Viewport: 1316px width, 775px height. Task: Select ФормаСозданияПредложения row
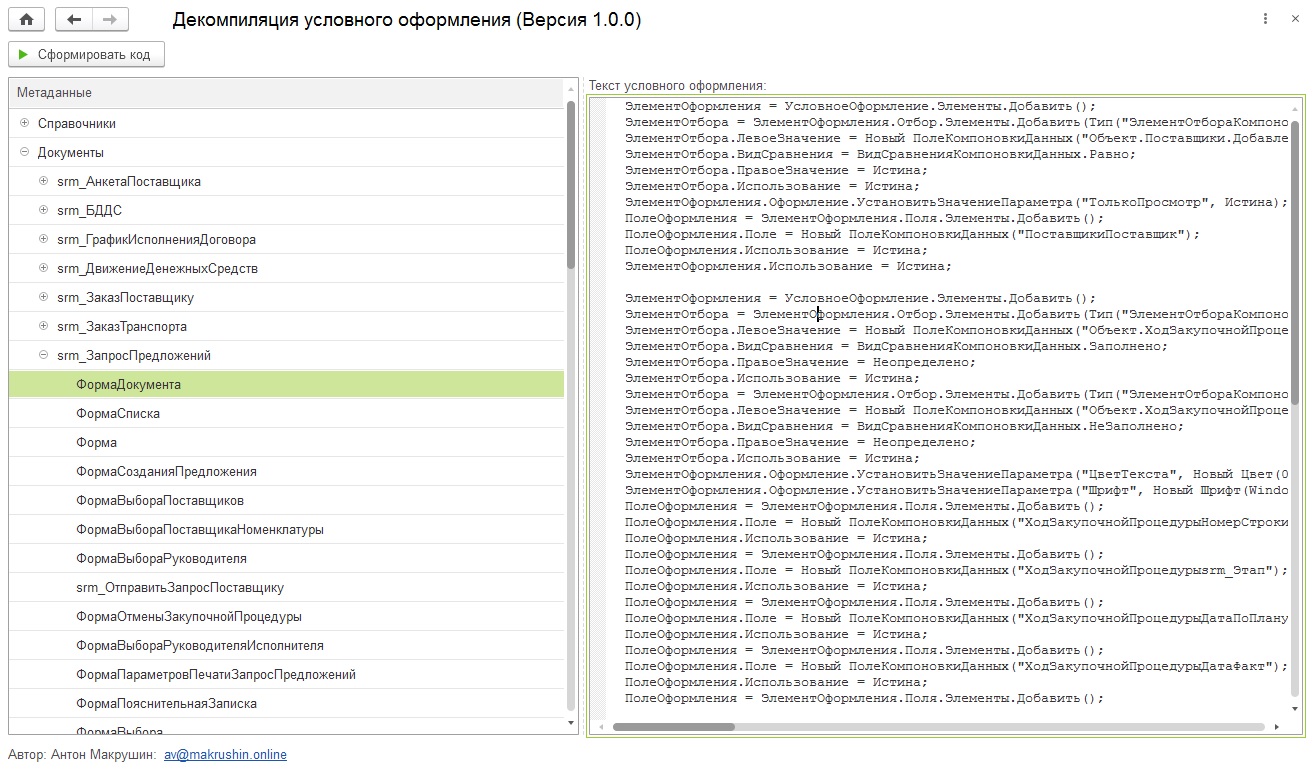click(x=286, y=471)
